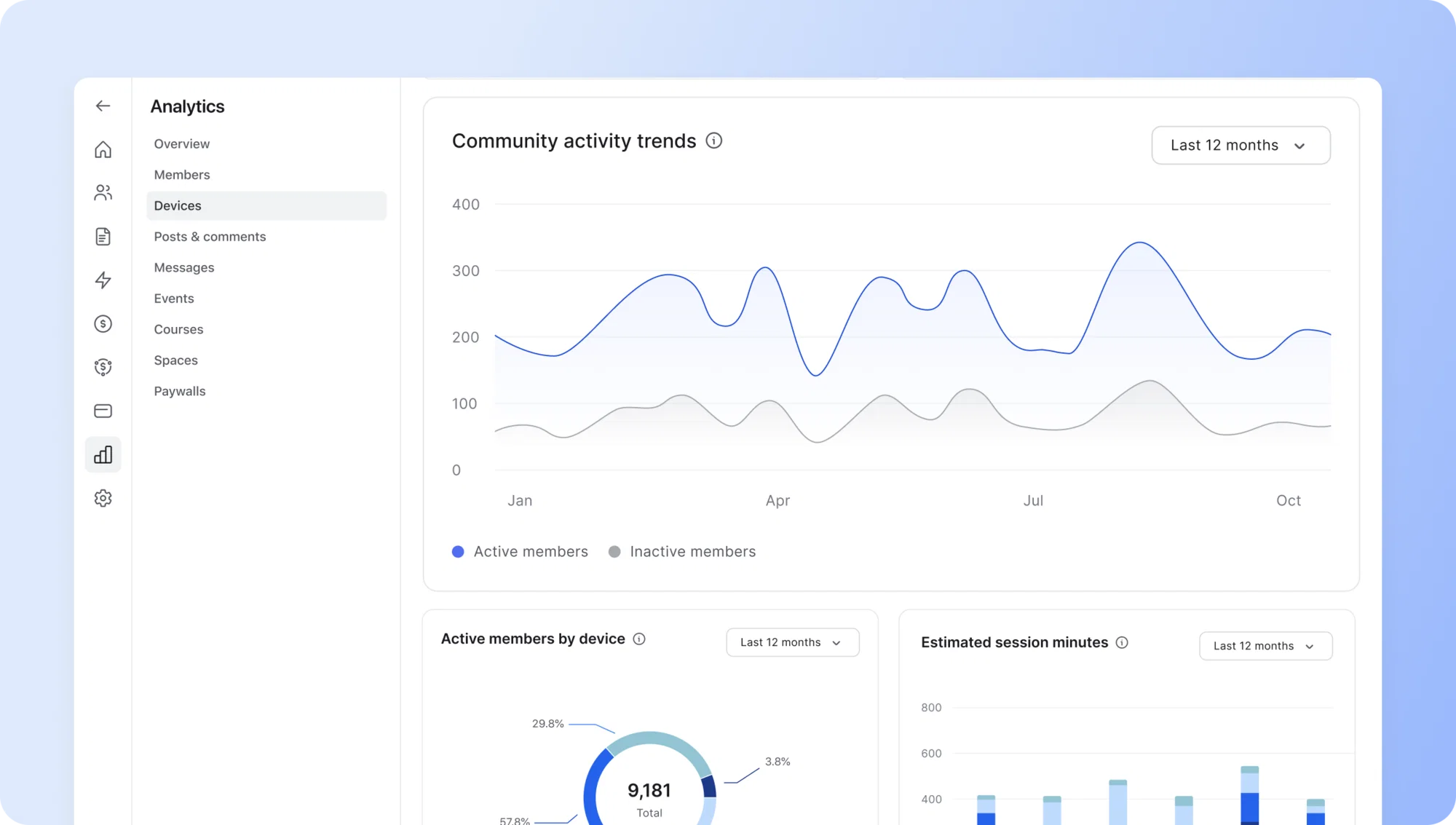Click info icon beside Active members by device
The height and width of the screenshot is (825, 1456).
coord(639,639)
